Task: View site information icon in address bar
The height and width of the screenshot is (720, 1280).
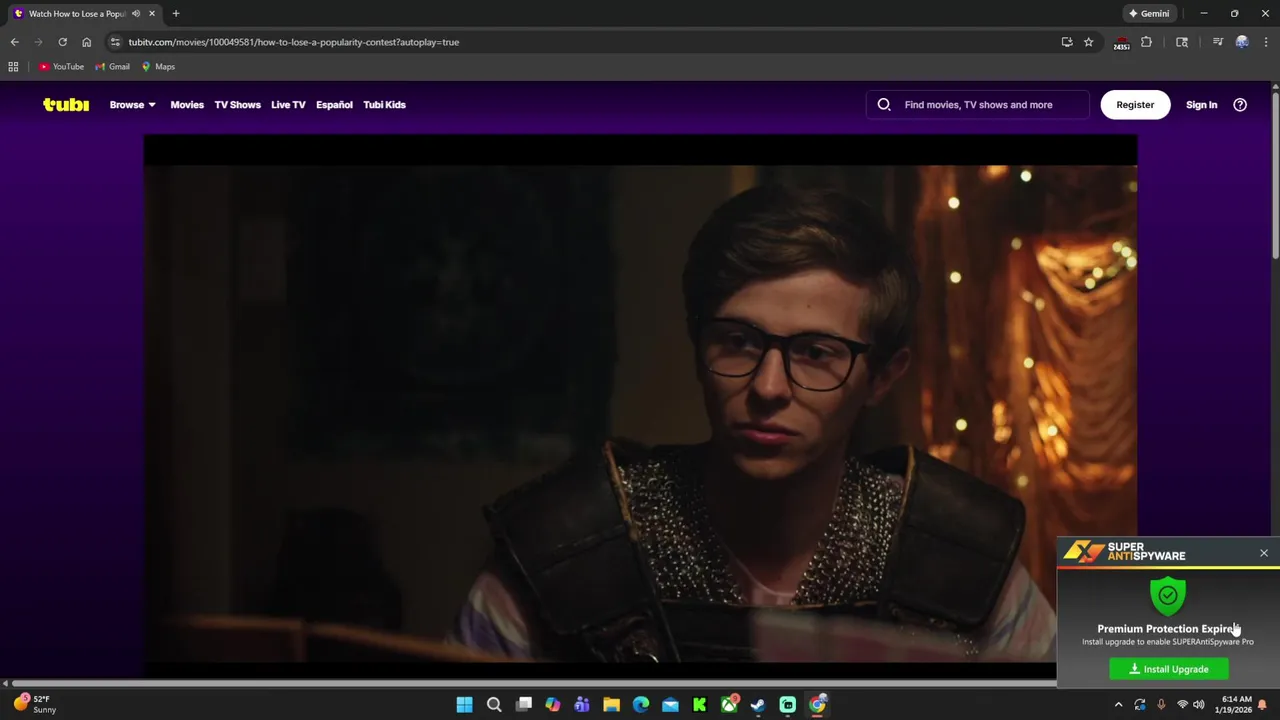Action: click(x=116, y=42)
